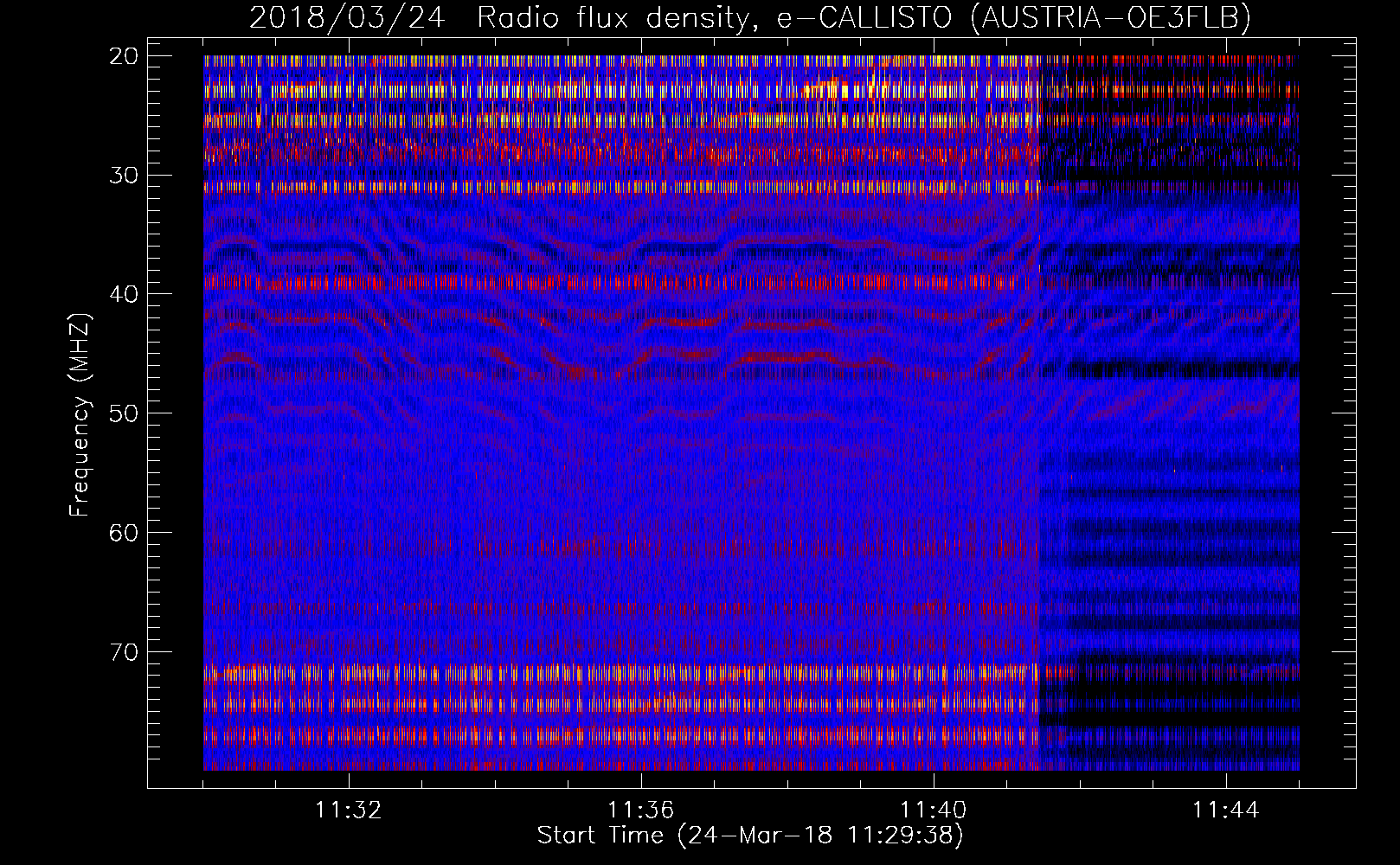Click the 30 MHz frequency tick label

click(x=124, y=176)
